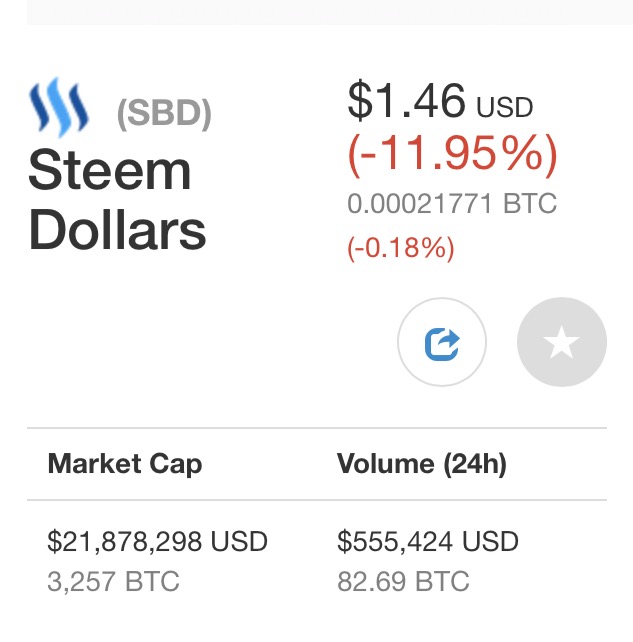
Task: Tap the $555,424 USD volume value
Action: [x=428, y=542]
